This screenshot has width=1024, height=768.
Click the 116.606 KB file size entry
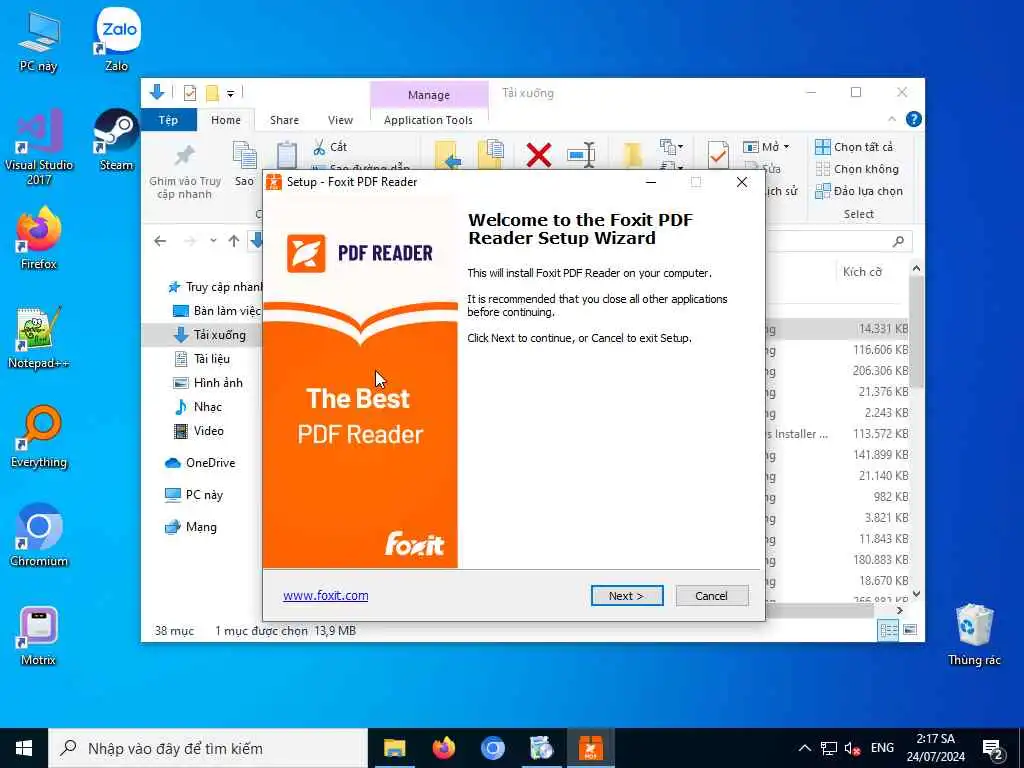coord(880,350)
